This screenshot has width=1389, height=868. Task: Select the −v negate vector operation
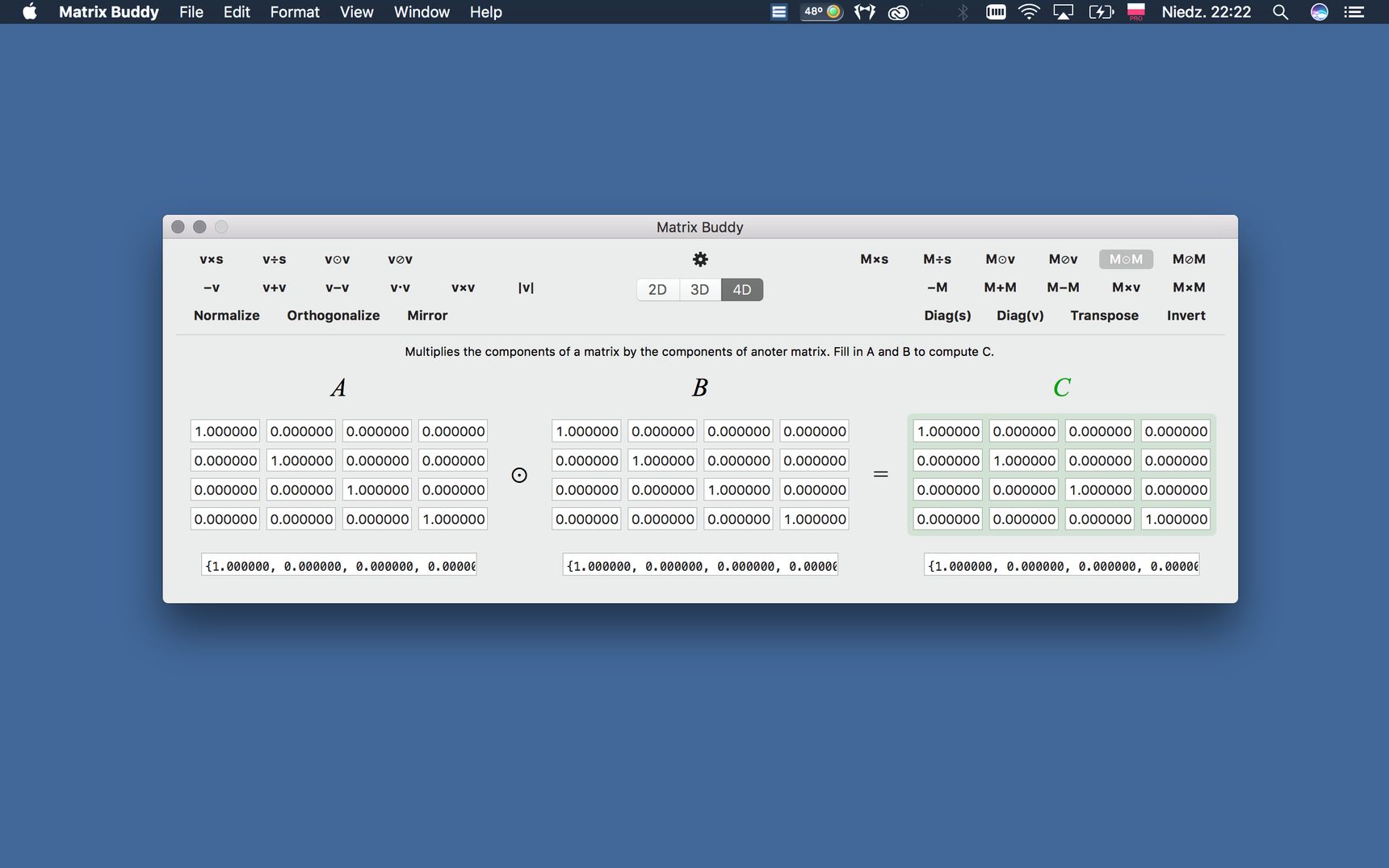click(212, 287)
